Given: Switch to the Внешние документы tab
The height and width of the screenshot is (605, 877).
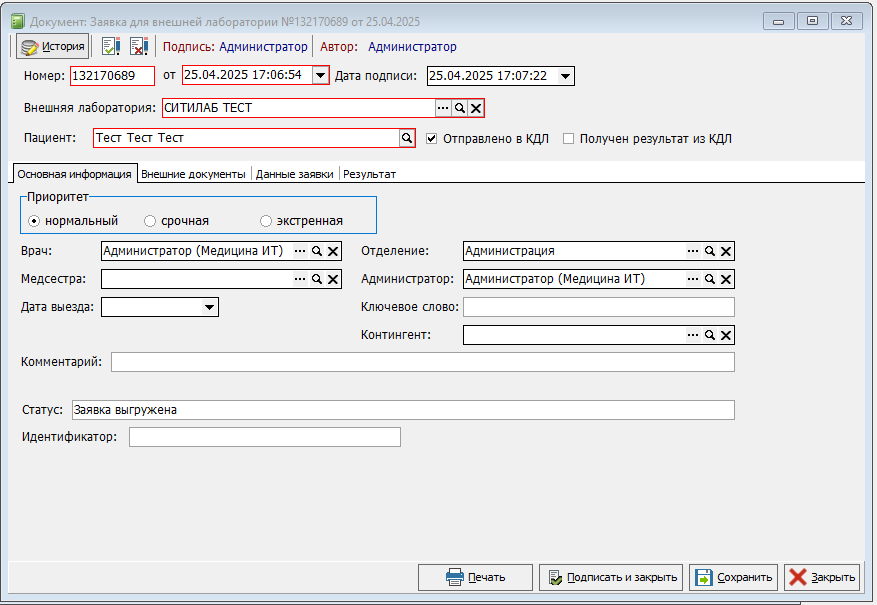Looking at the screenshot, I should coord(193,174).
